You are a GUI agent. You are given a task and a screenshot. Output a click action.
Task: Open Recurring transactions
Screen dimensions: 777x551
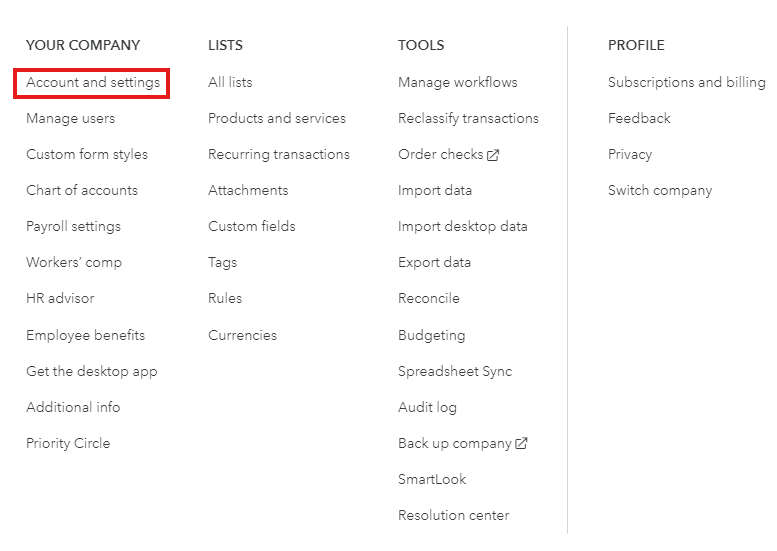pyautogui.click(x=278, y=155)
